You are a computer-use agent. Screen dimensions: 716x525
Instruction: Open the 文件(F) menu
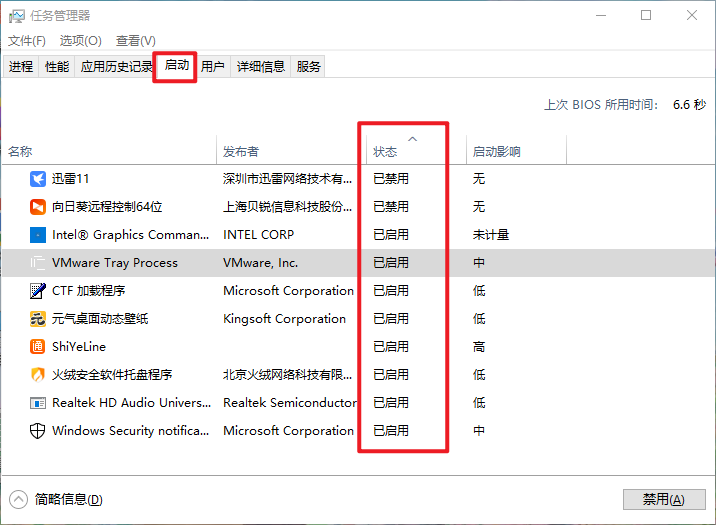(x=26, y=41)
